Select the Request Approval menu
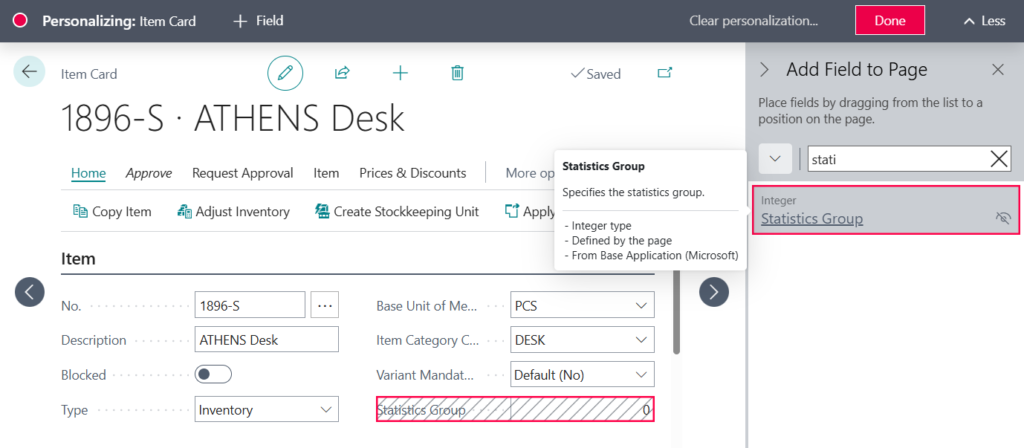Viewport: 1024px width, 448px height. 242,173
